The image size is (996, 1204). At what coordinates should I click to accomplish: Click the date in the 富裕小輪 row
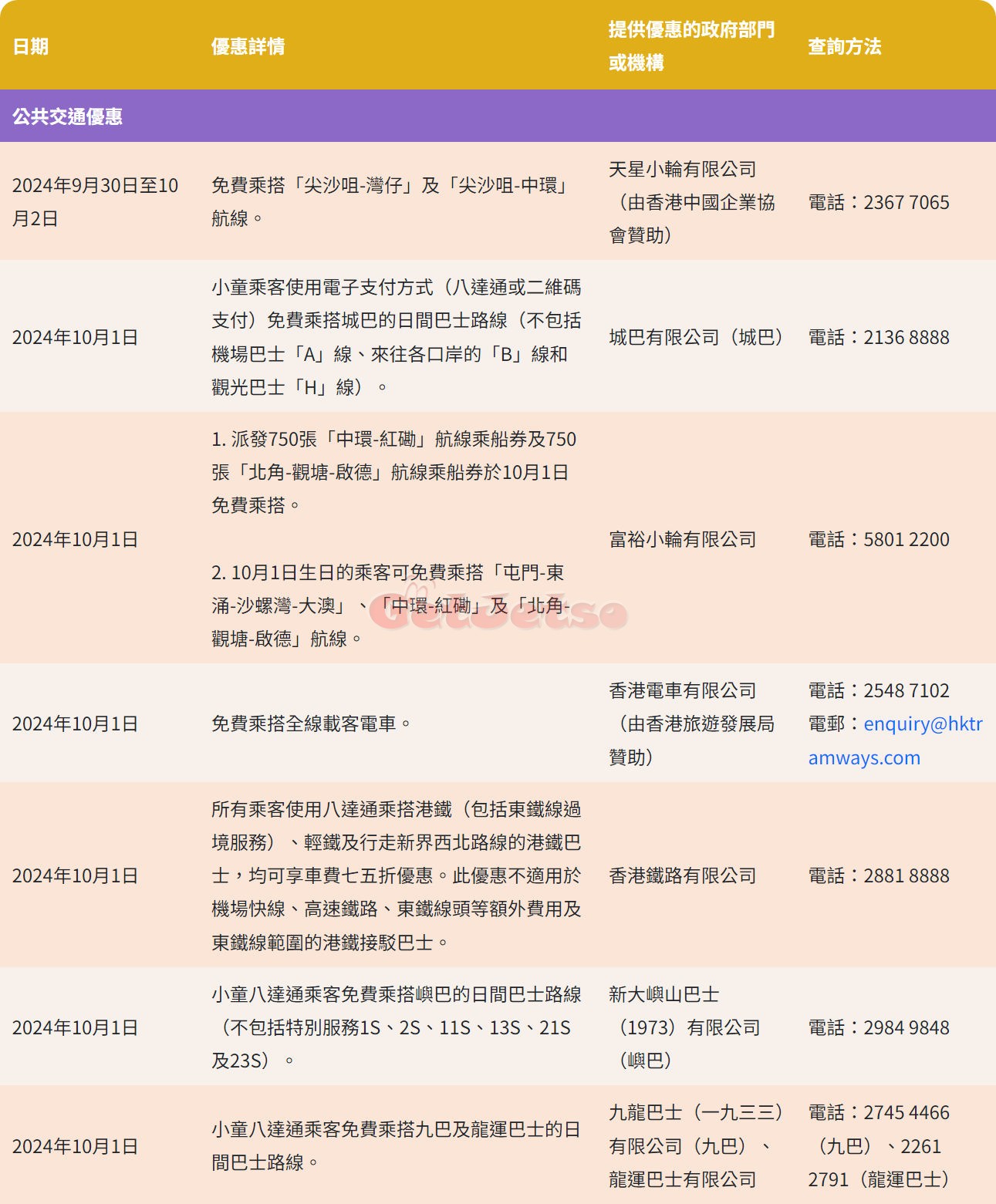[x=76, y=539]
